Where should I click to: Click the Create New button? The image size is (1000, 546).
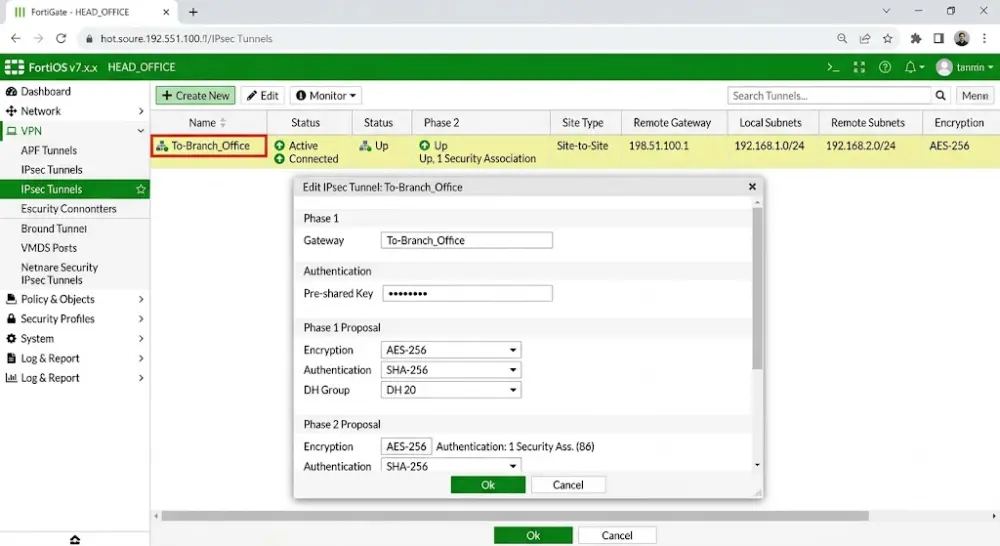195,96
